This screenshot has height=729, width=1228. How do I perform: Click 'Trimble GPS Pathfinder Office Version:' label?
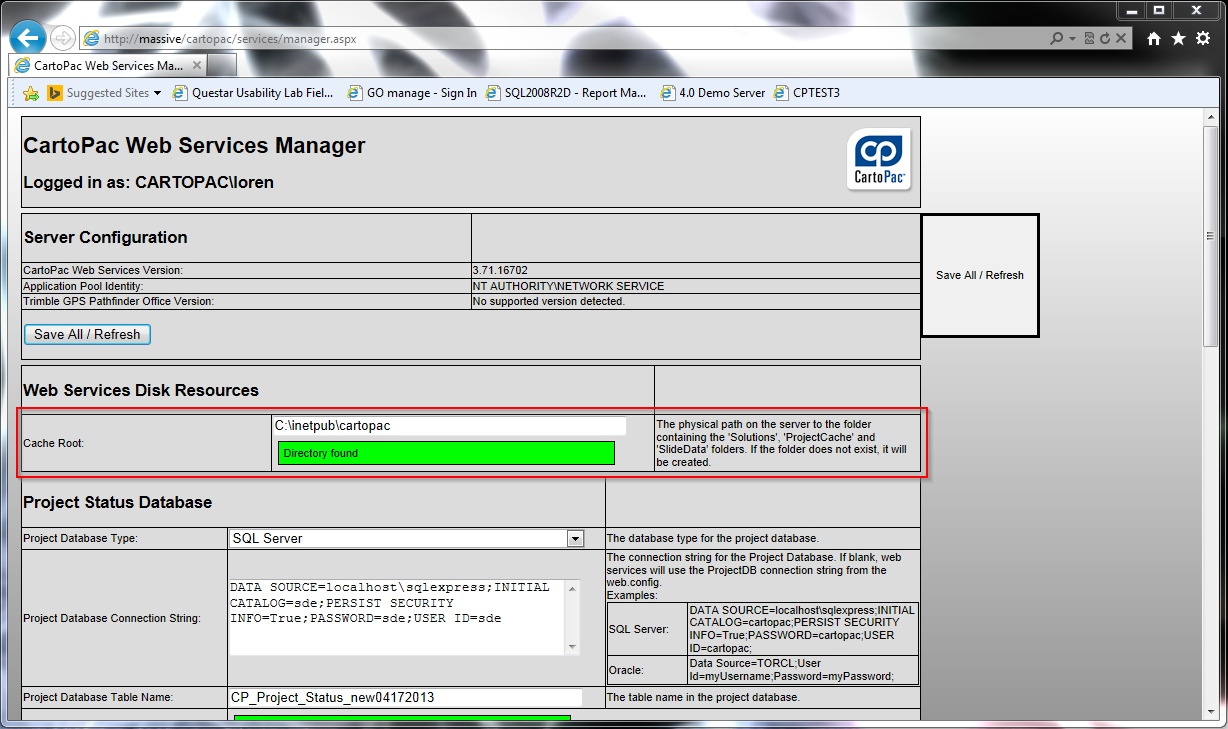click(119, 301)
